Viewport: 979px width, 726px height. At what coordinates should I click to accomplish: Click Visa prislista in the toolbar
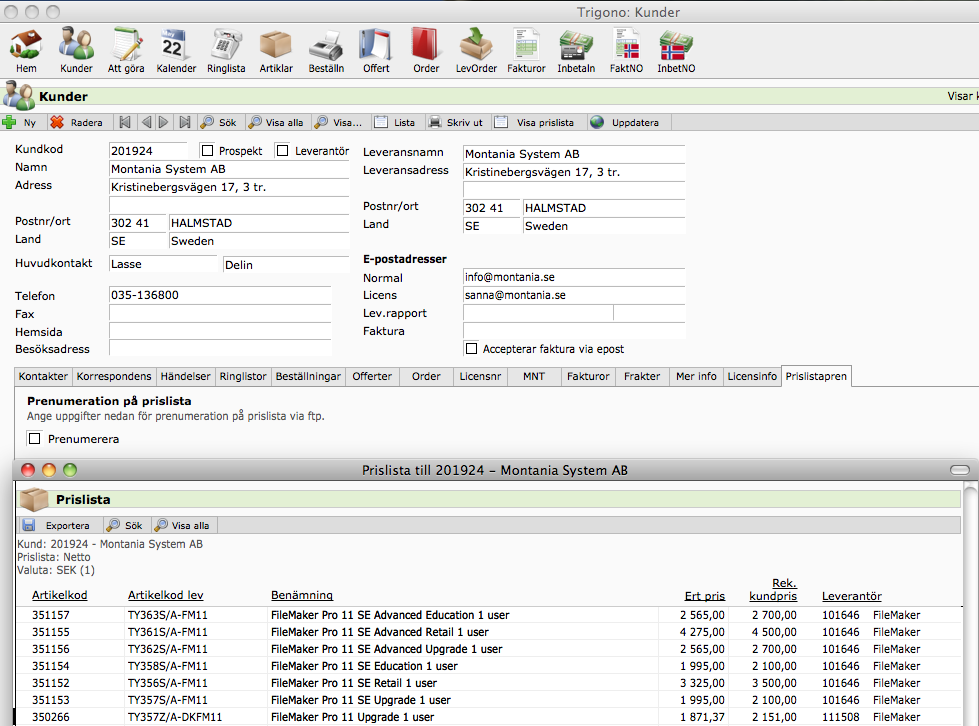coord(534,122)
